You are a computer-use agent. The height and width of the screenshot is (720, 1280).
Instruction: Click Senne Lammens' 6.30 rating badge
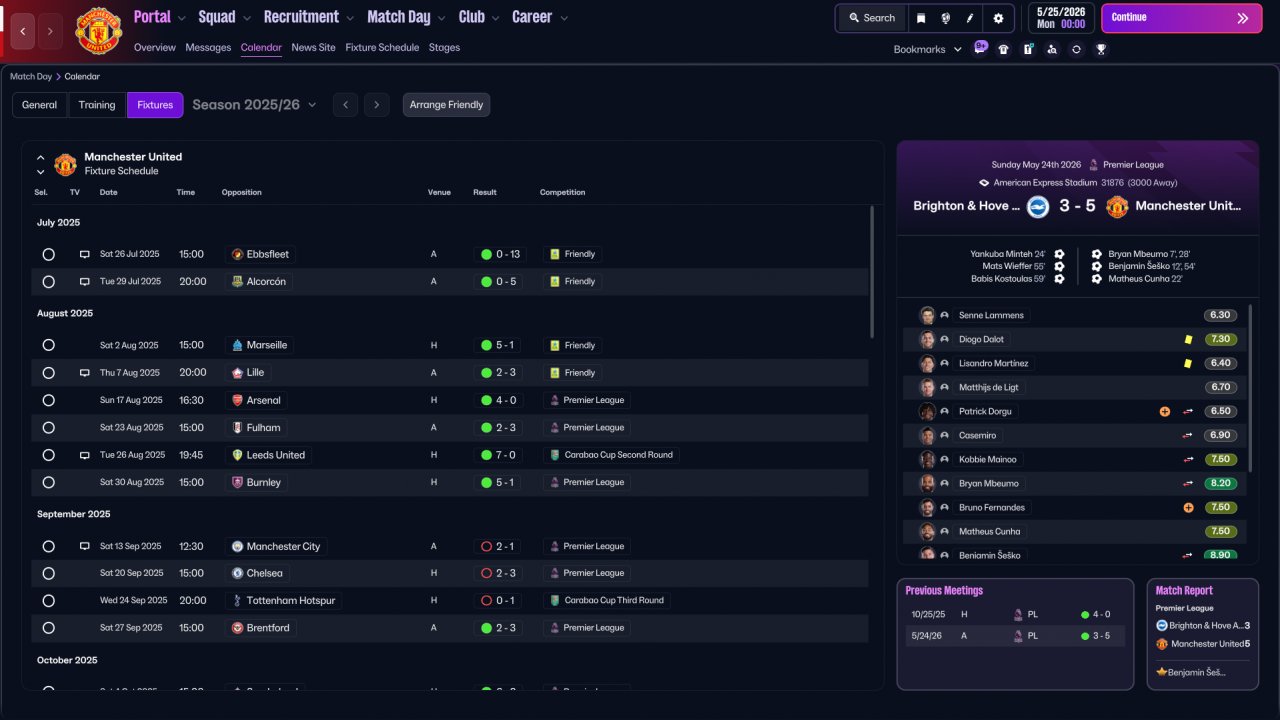coord(1220,315)
